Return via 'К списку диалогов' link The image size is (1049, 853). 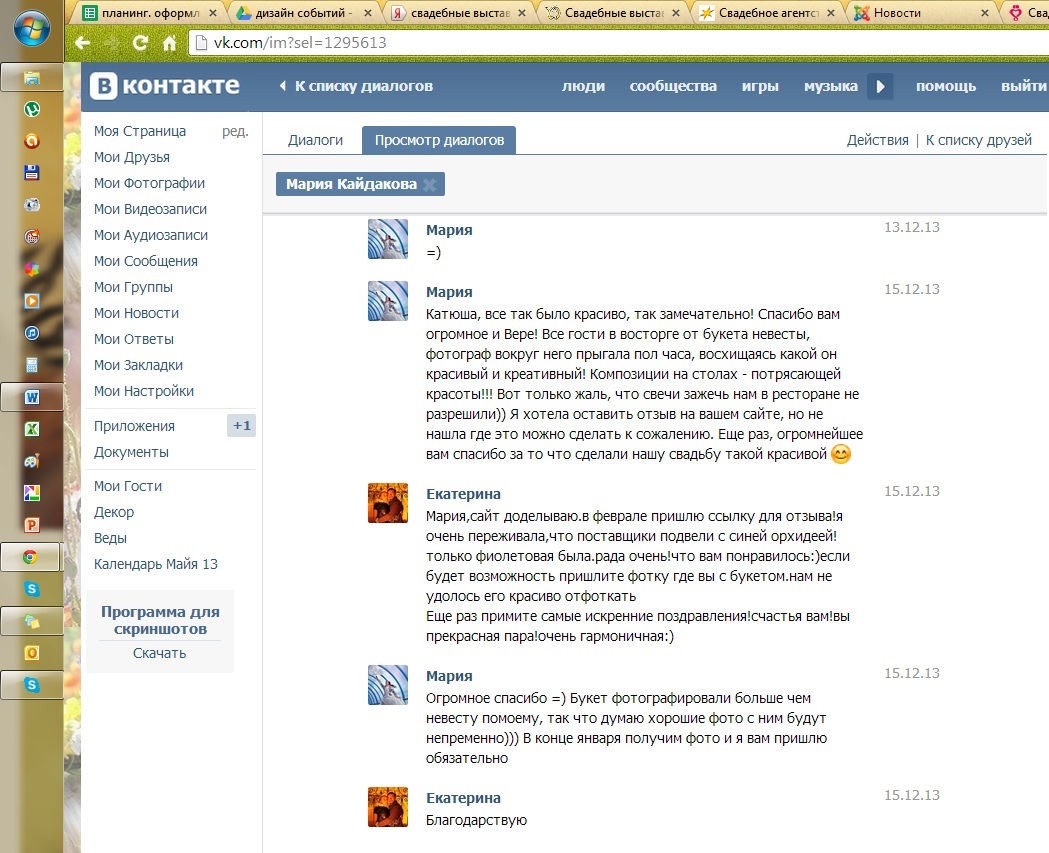coord(357,86)
